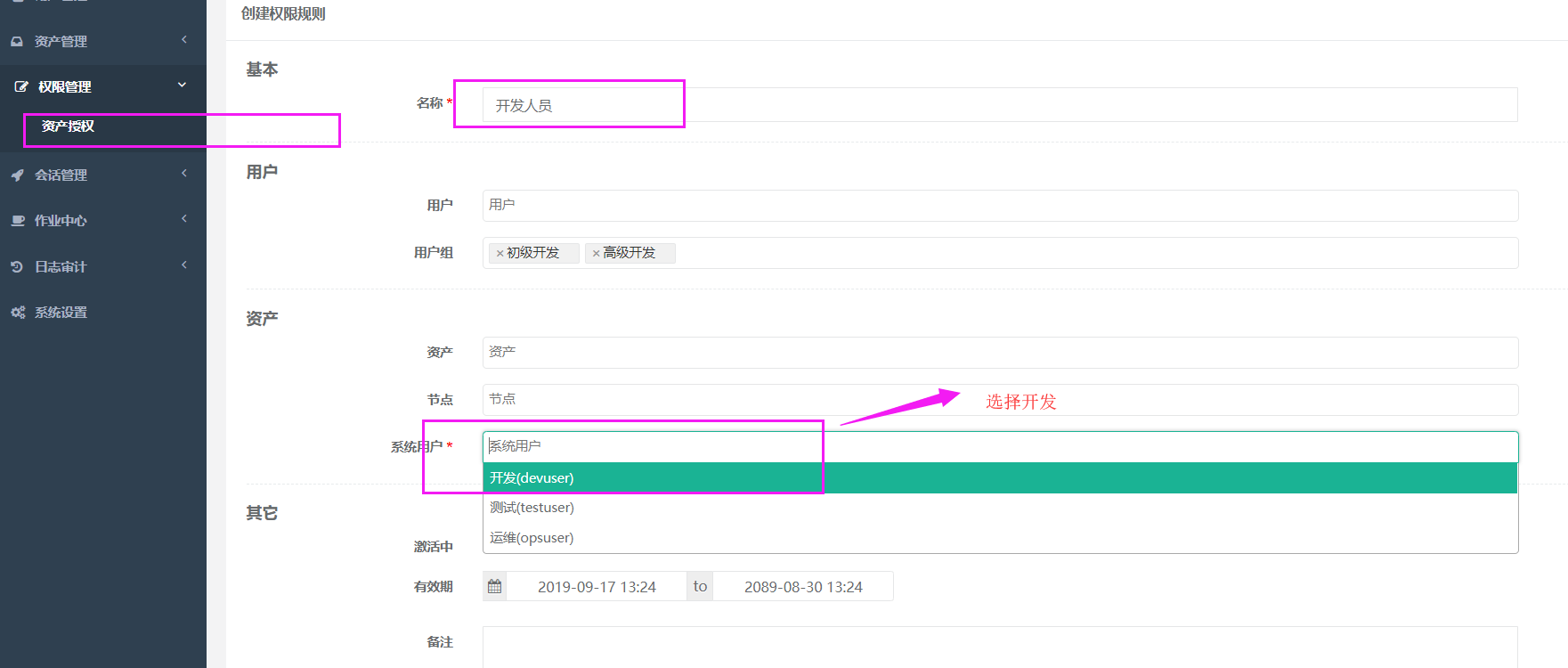Expand the 会话管理 menu chevron

click(x=184, y=173)
